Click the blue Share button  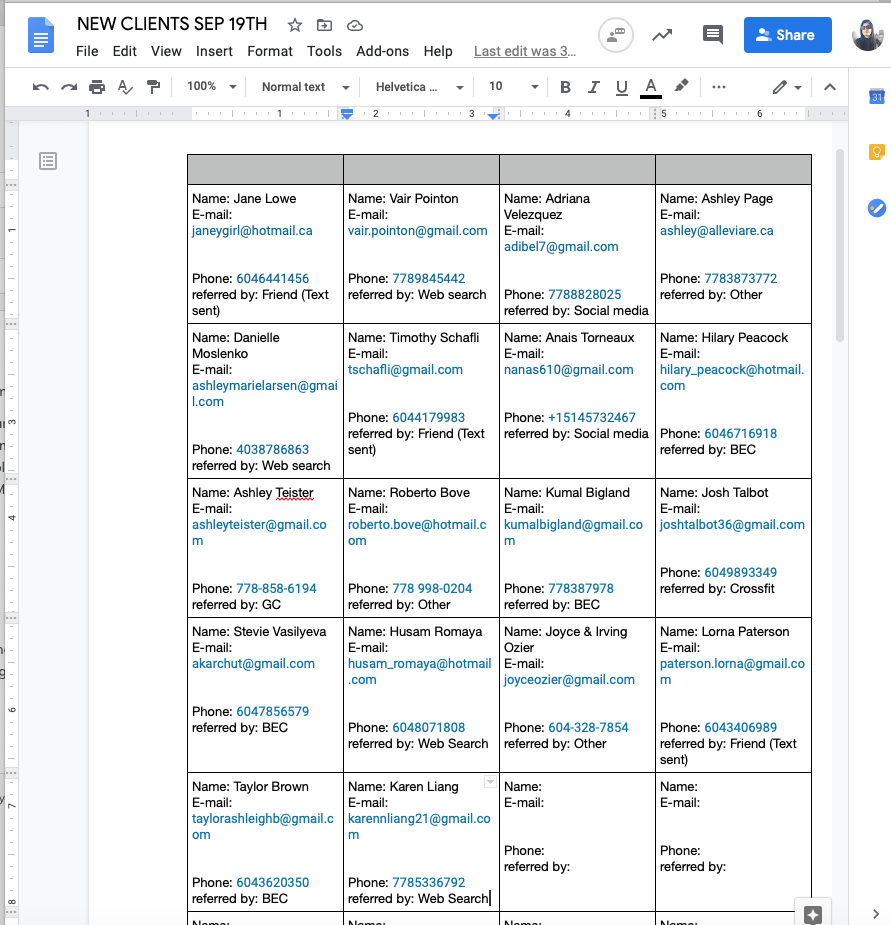(787, 35)
